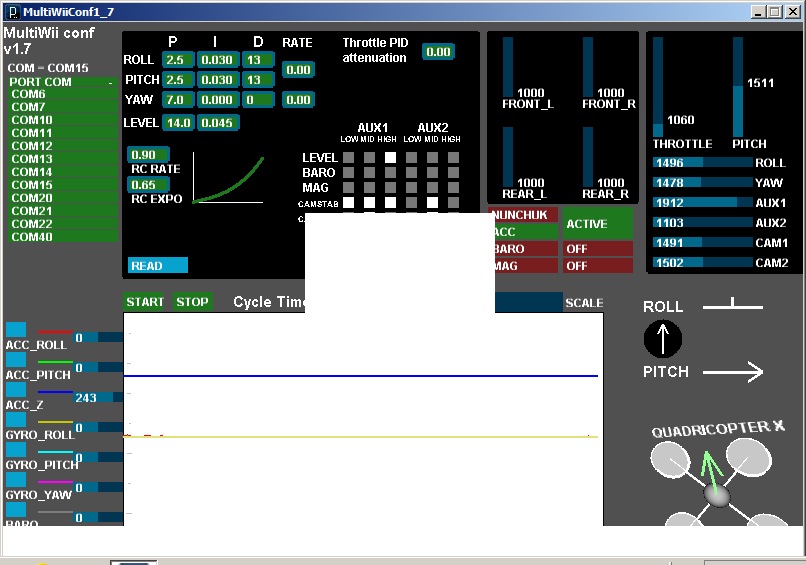This screenshot has height=565, width=806.
Task: Enable LEVEL on AUX1 LOW checkbox
Action: pyautogui.click(x=348, y=157)
